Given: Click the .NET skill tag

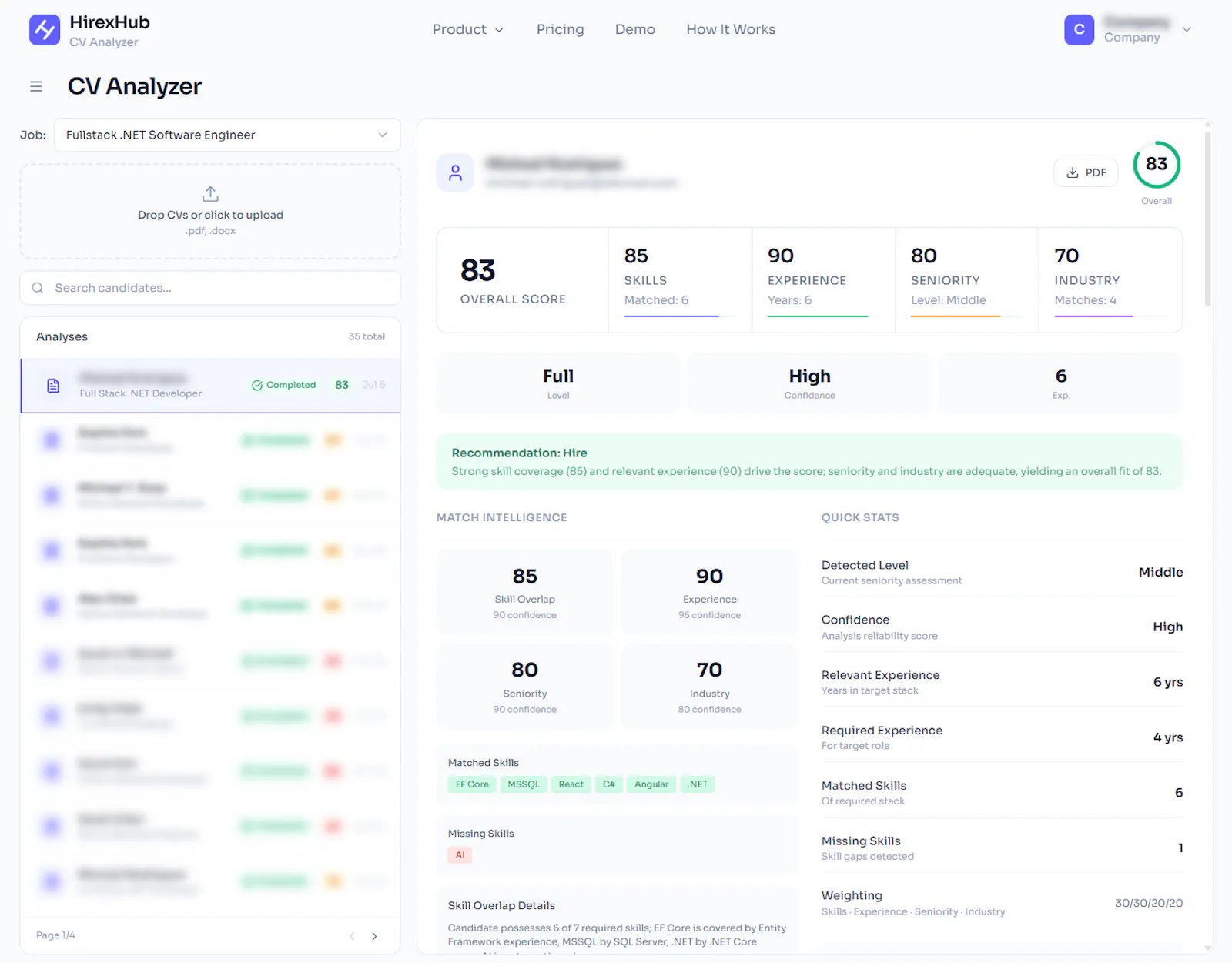Looking at the screenshot, I should pos(698,784).
